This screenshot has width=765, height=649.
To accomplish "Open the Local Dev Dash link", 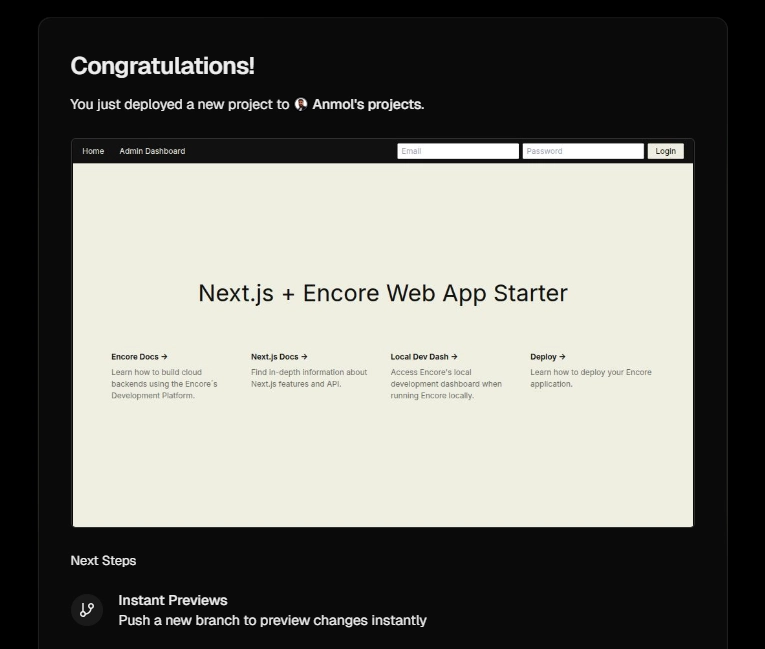I will 424,357.
